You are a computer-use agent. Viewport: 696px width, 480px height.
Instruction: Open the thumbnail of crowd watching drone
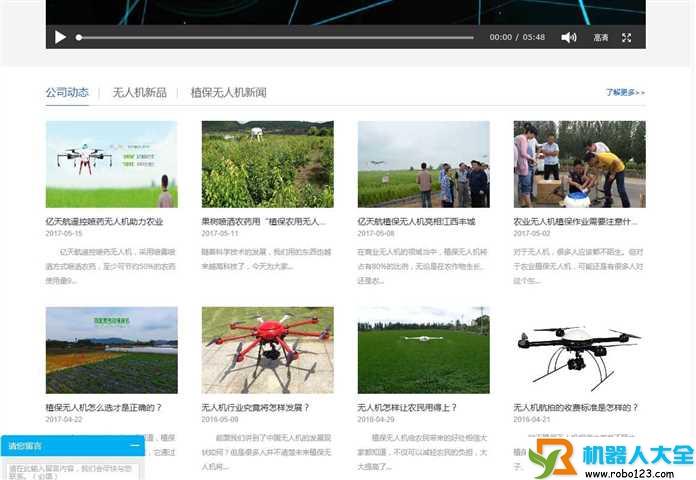coord(423,164)
